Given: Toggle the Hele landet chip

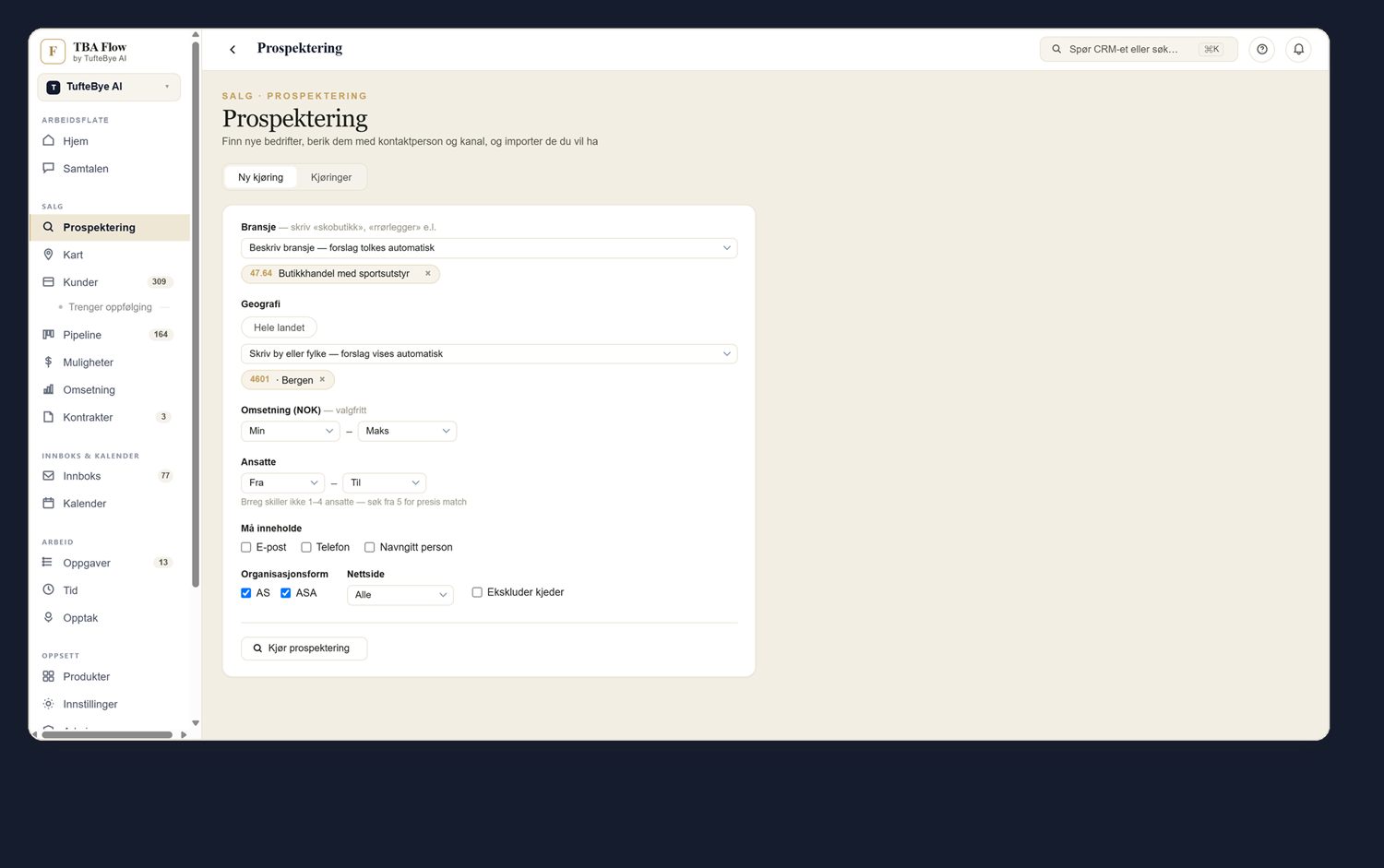Looking at the screenshot, I should click(x=280, y=327).
